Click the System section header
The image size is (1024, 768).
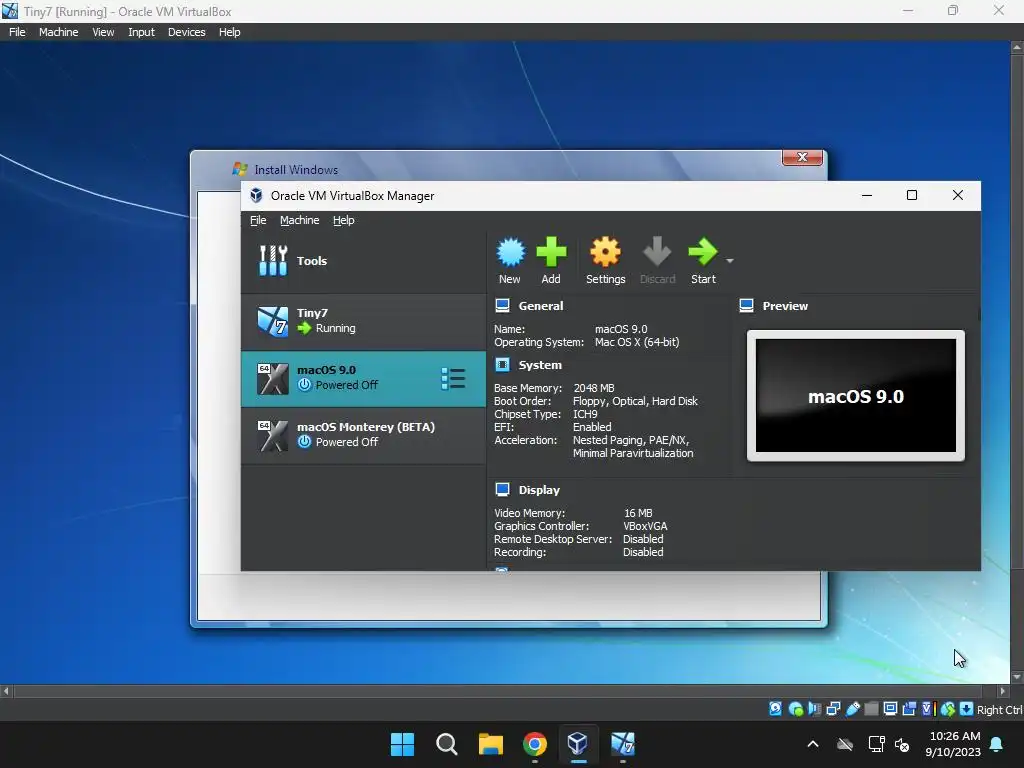(x=539, y=365)
